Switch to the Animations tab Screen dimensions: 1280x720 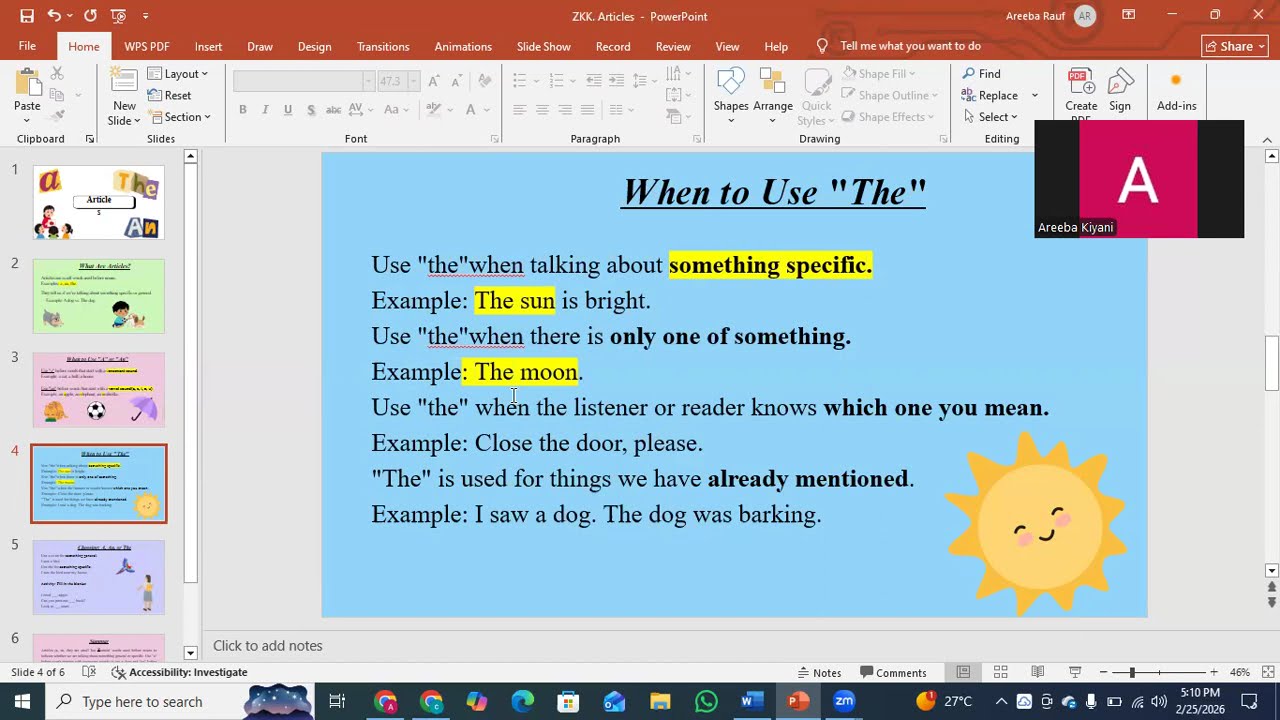(463, 46)
